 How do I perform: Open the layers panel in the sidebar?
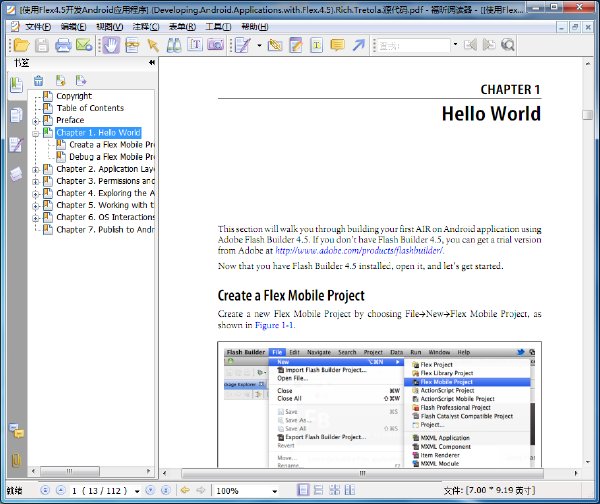[16, 175]
